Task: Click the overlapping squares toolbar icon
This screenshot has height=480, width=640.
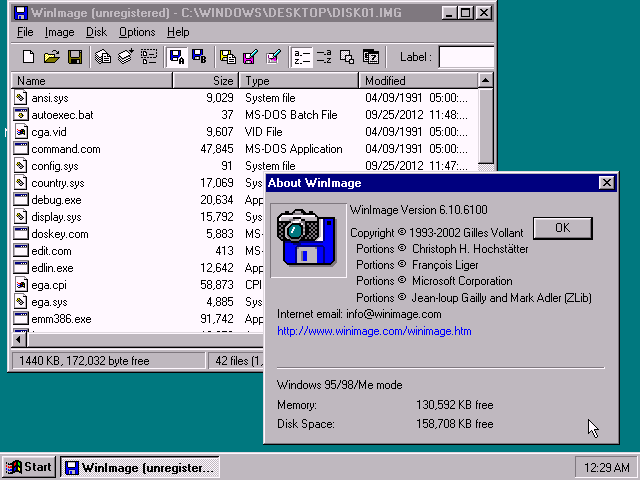Action: (347, 57)
